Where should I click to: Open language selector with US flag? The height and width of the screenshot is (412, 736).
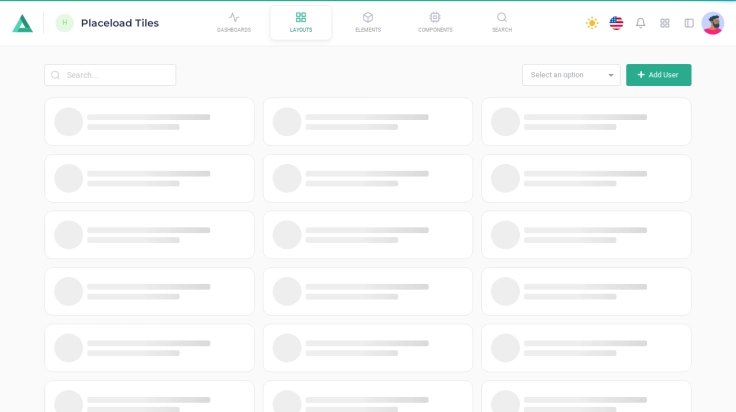tap(616, 23)
